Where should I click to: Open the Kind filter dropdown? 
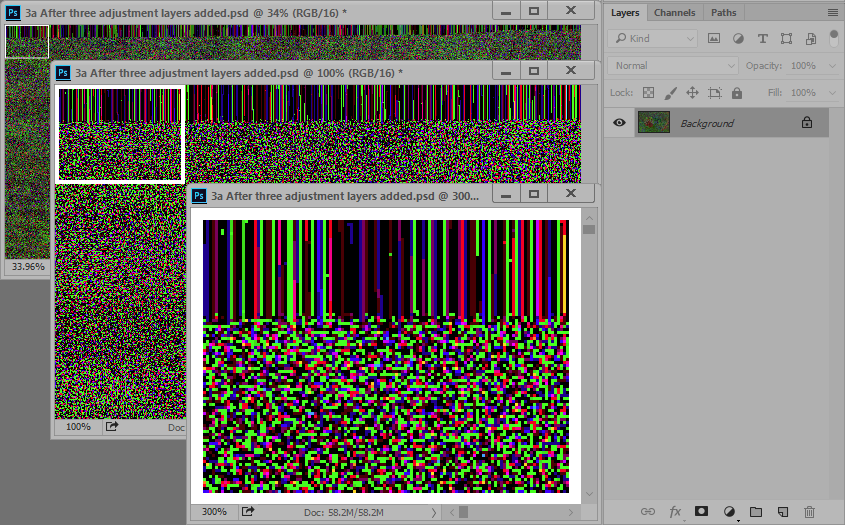click(653, 38)
